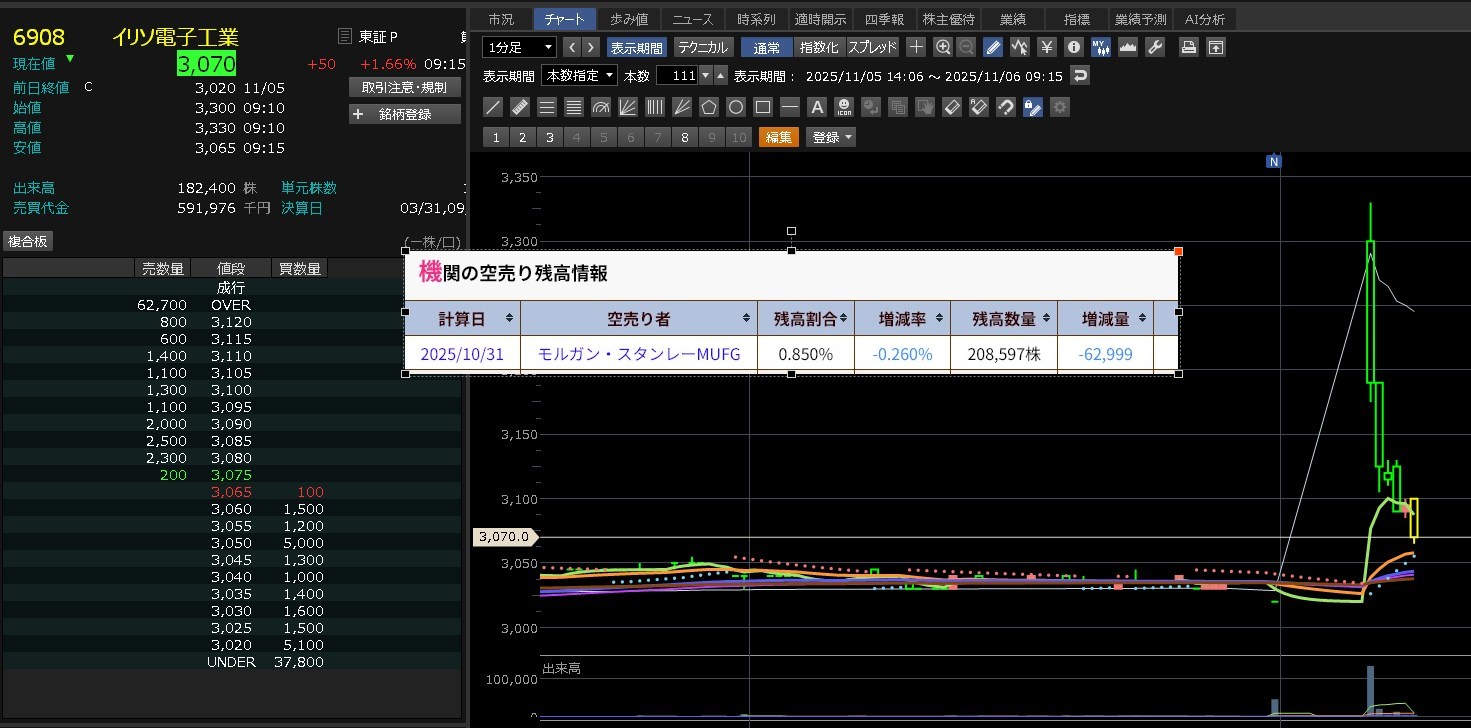Open the 登録 dropdown menu
Viewport: 1471px width, 728px height.
coord(831,138)
